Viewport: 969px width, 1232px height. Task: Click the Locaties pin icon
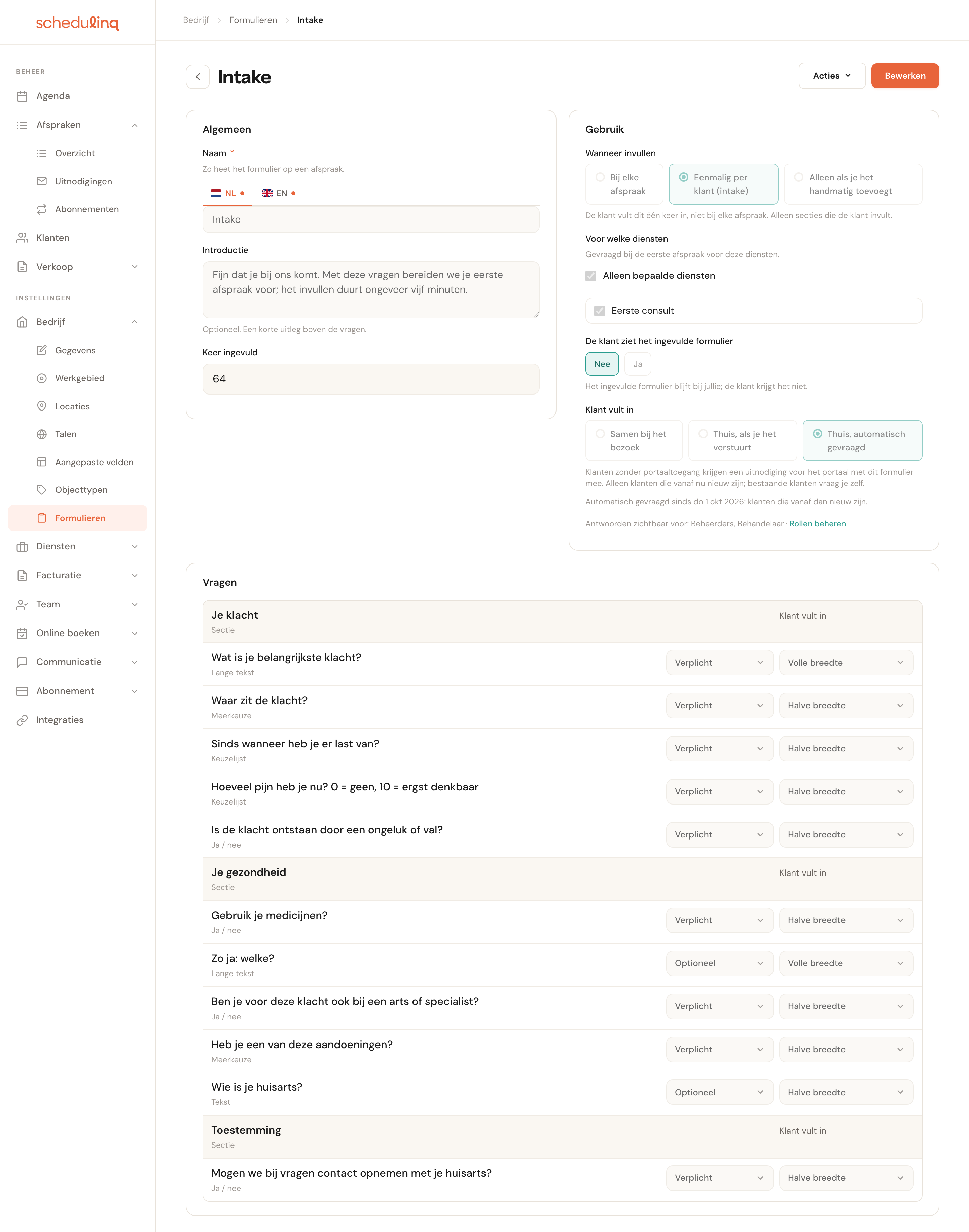pyautogui.click(x=41, y=406)
